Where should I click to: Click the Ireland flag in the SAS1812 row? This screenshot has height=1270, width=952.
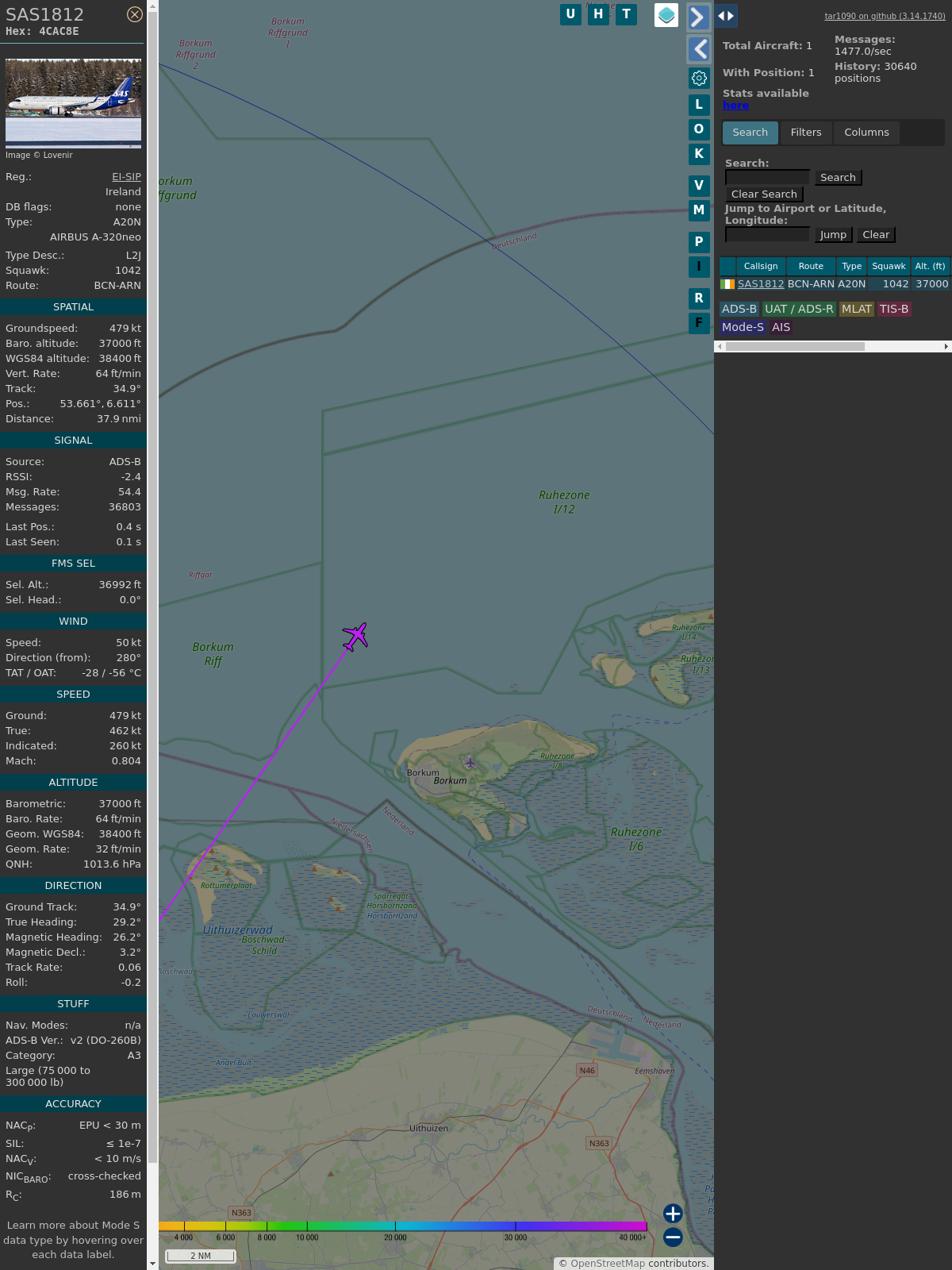[727, 284]
